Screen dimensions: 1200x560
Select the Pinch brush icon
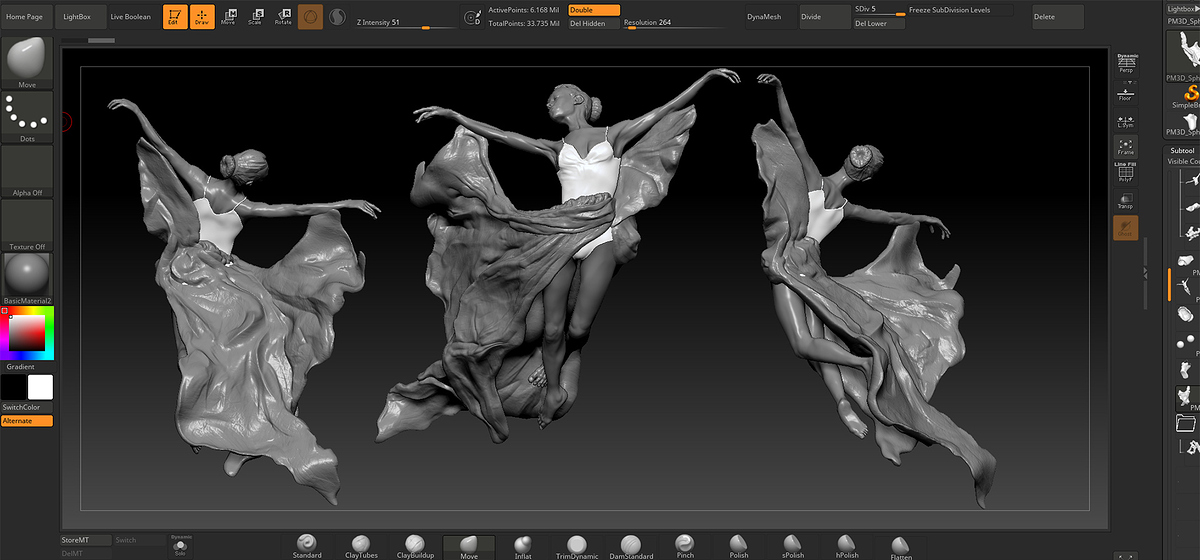click(x=685, y=545)
